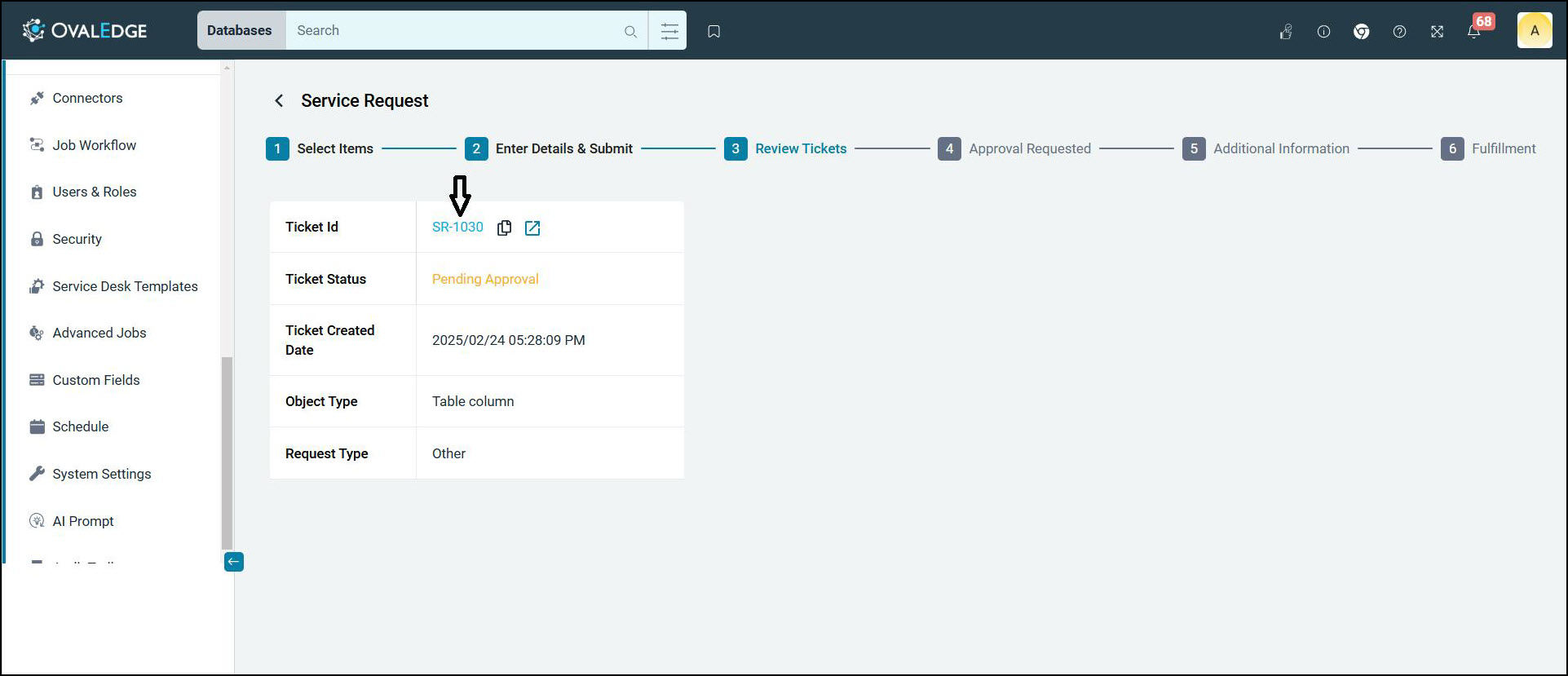Open the SR-1030 ticket link
1568x676 pixels.
457,228
